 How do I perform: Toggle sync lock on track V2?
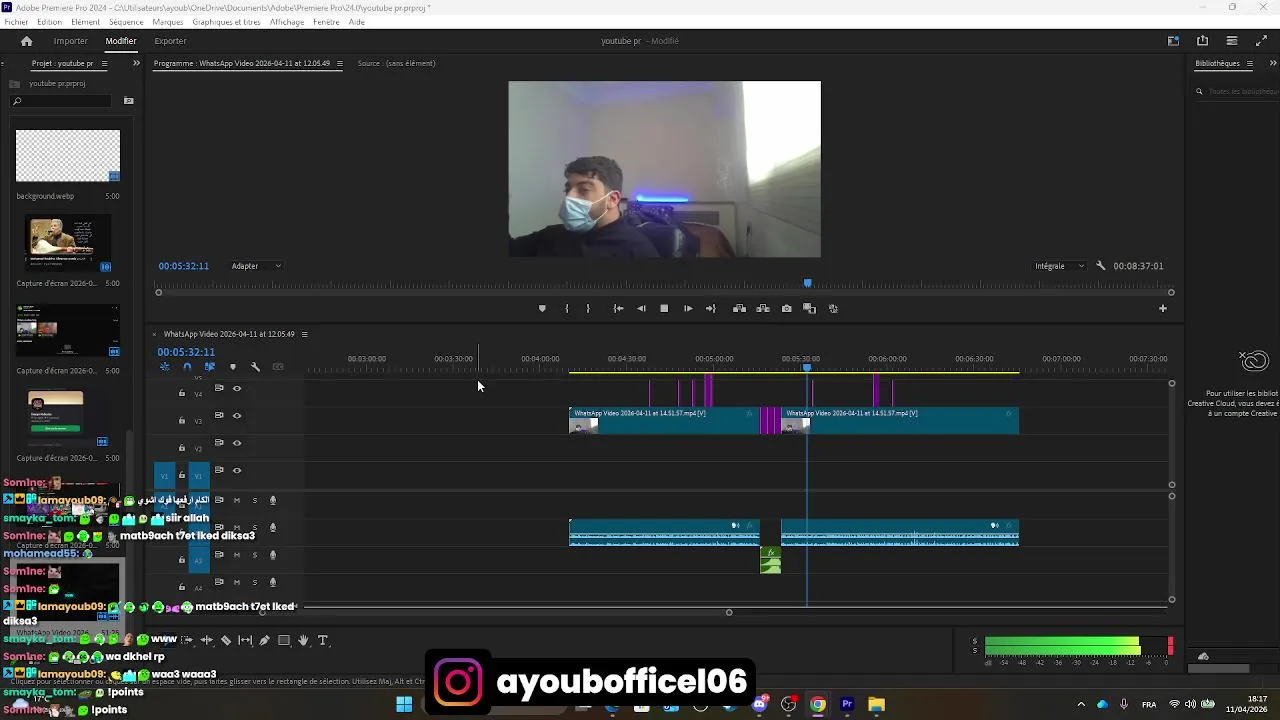coord(219,443)
